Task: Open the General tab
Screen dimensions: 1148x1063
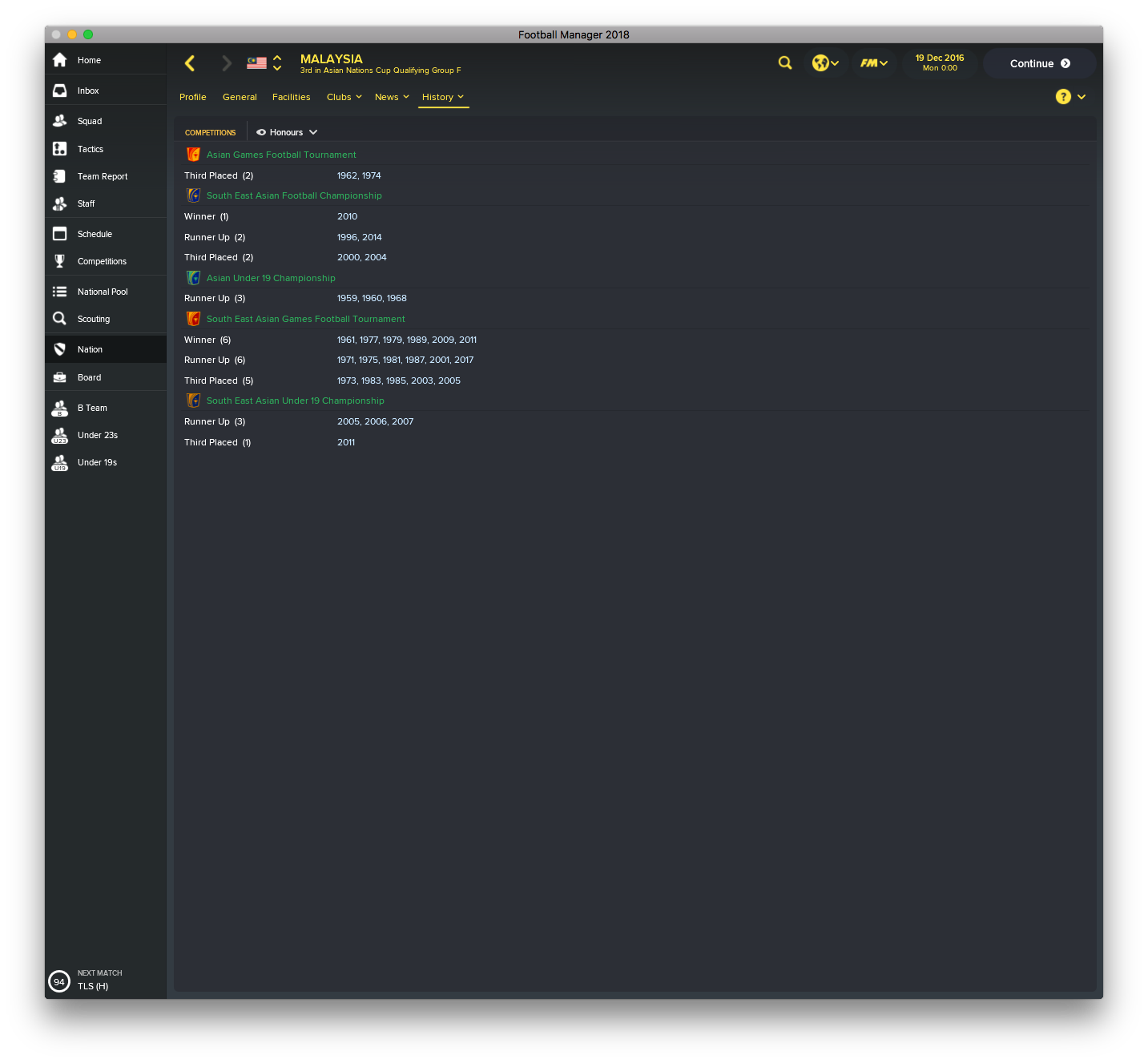Action: coord(240,97)
